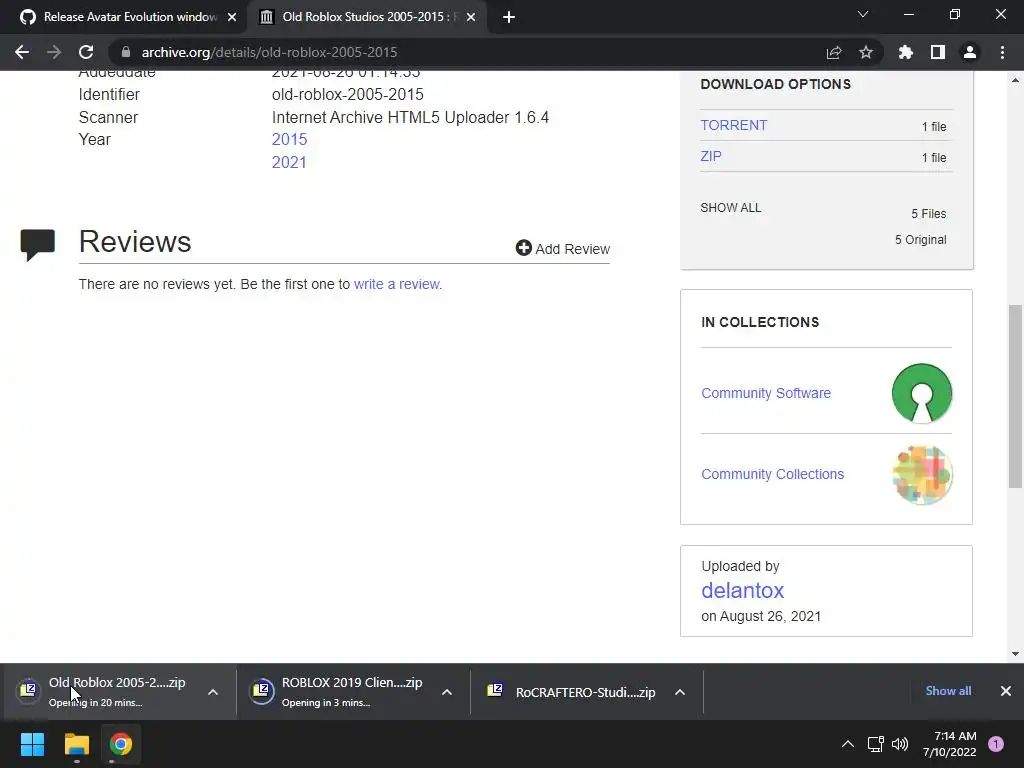Share this page via share icon
The width and height of the screenshot is (1024, 768).
point(834,52)
